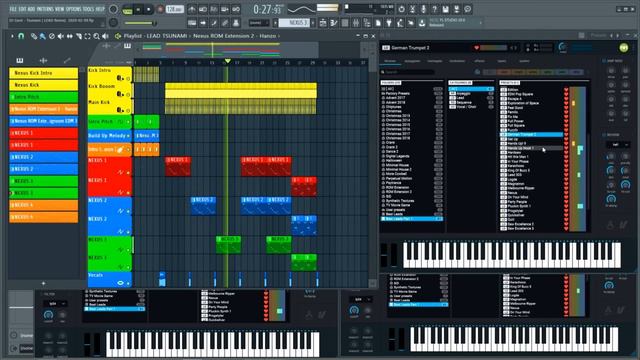Image resolution: width=640 pixels, height=360 pixels.
Task: Select the Party People preset
Action: [532, 202]
